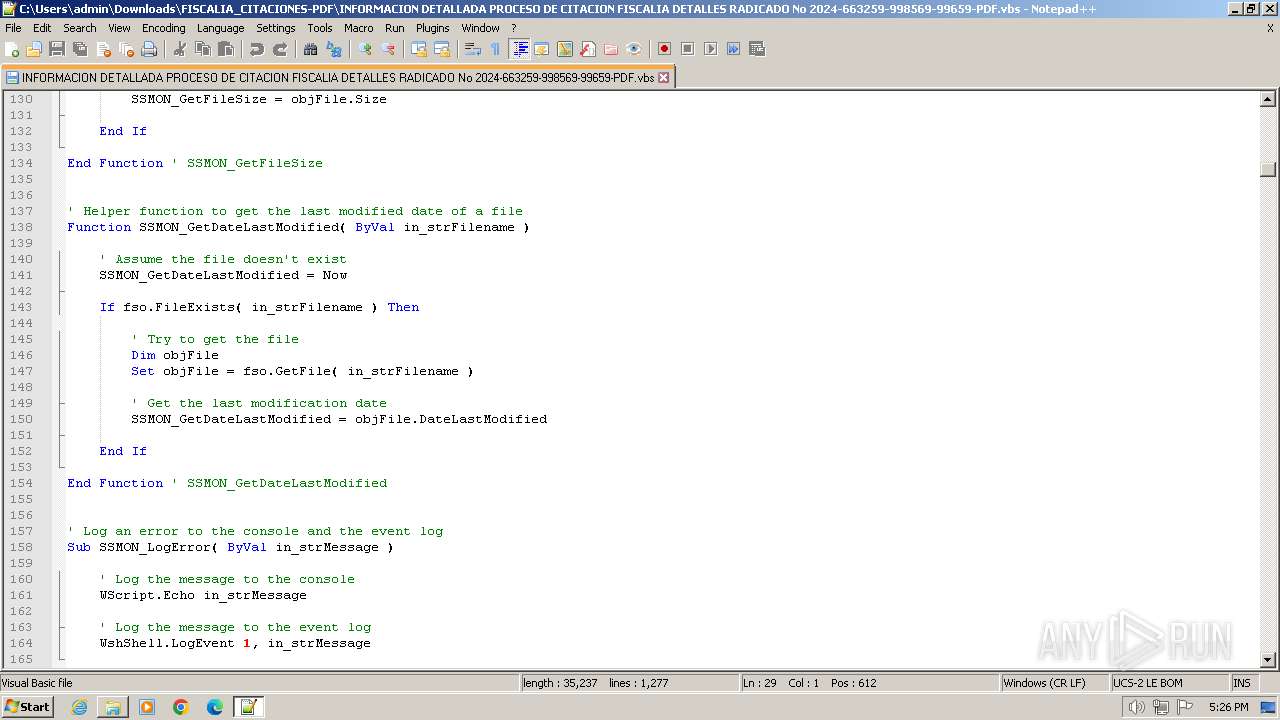This screenshot has height=720, width=1280.
Task: Close the .vbs tab with red X
Action: pyautogui.click(x=663, y=77)
